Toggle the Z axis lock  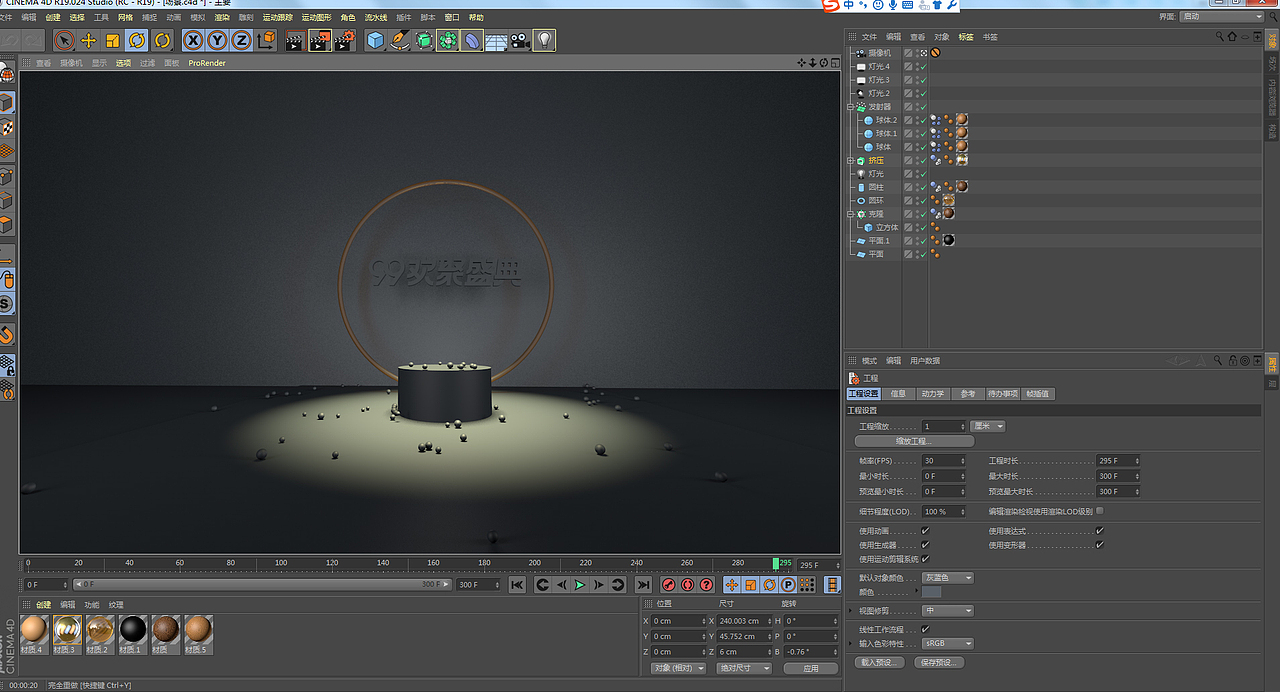(x=241, y=40)
